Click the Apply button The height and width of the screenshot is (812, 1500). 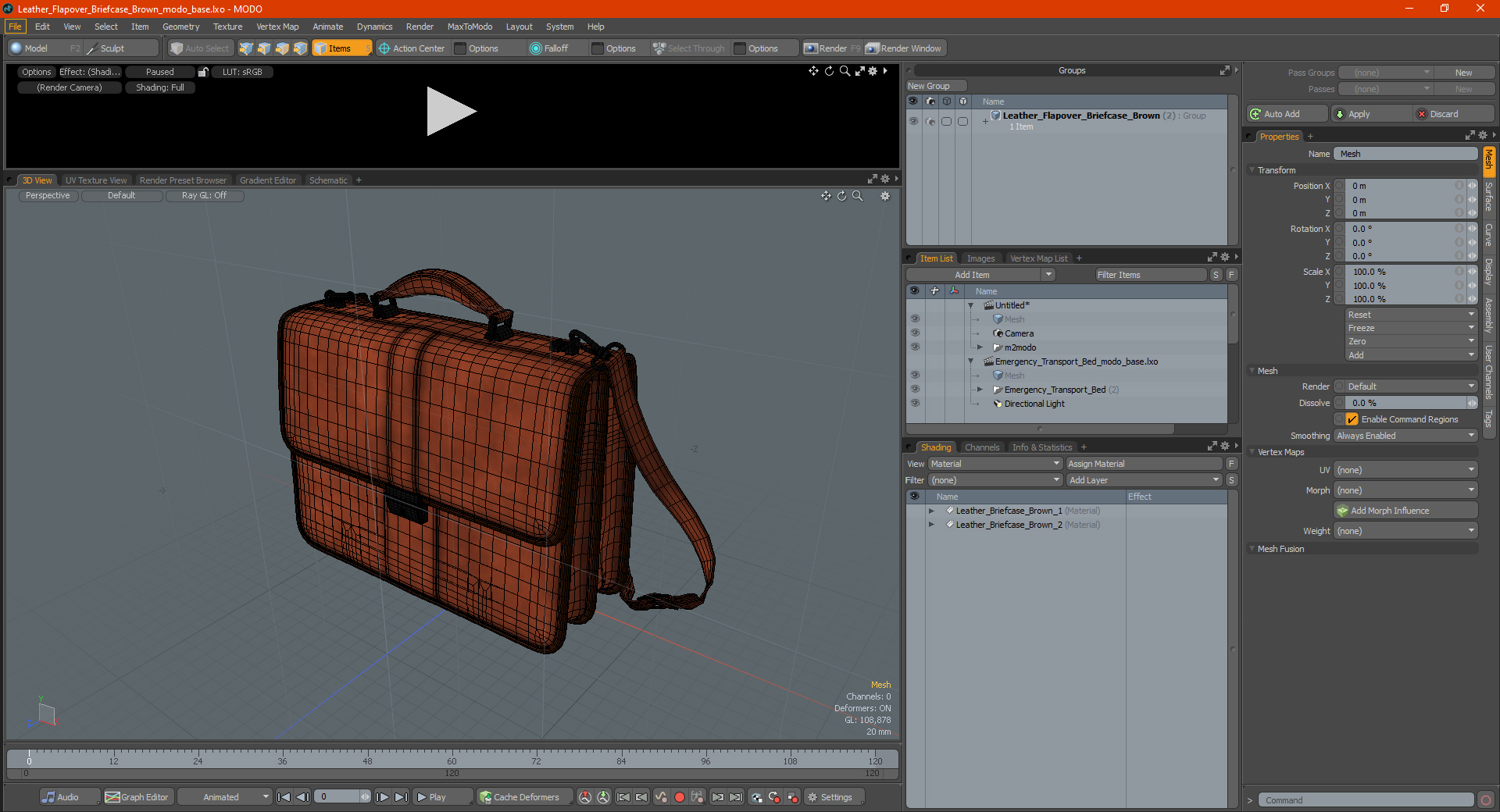click(1371, 114)
